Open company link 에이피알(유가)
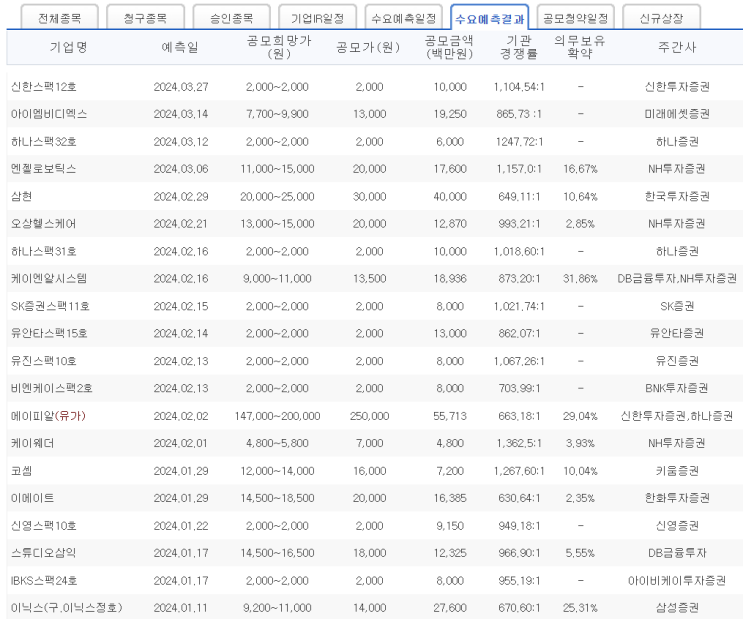743x619 pixels. click(x=48, y=416)
